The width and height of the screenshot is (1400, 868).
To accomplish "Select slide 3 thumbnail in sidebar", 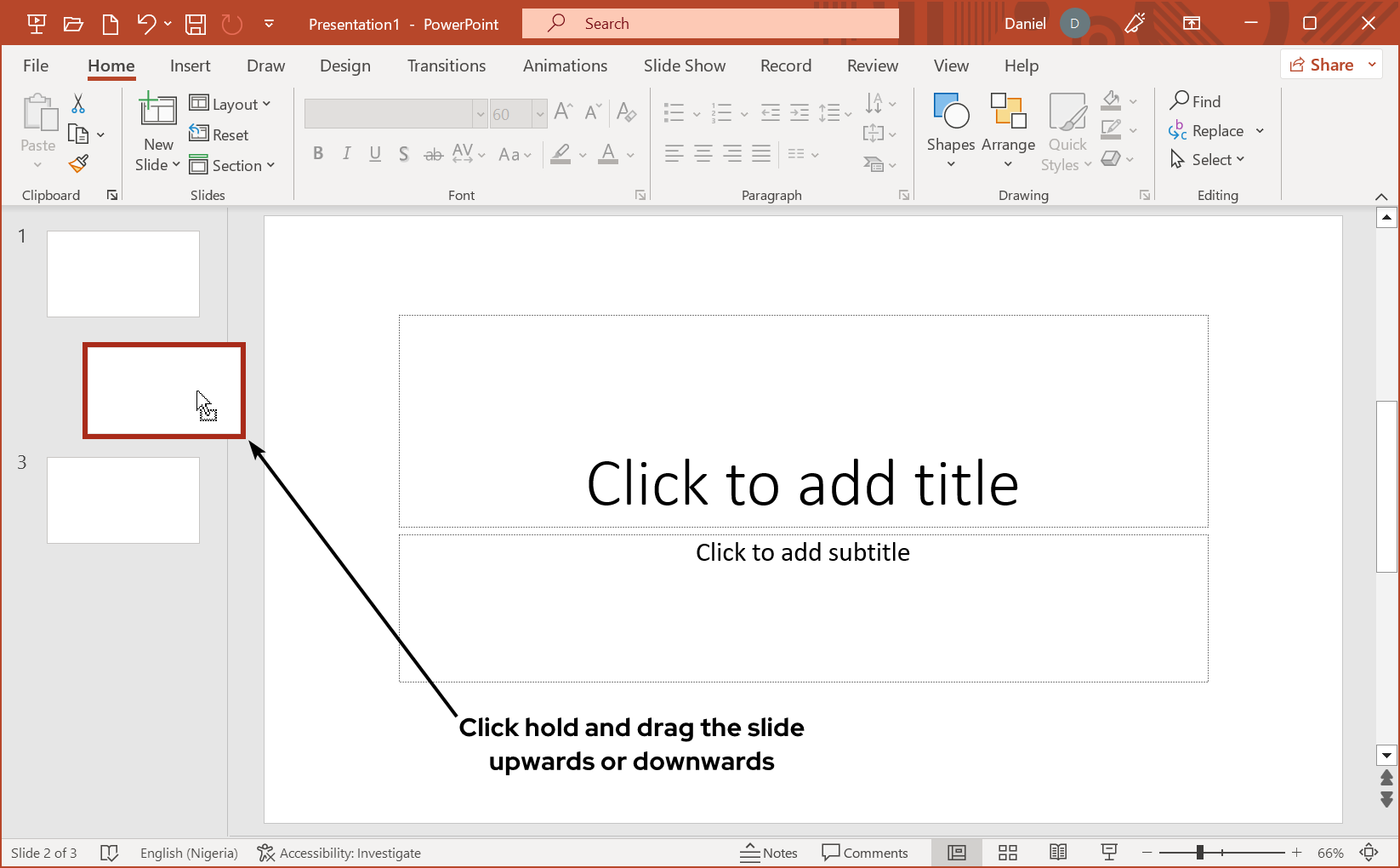I will (x=122, y=500).
